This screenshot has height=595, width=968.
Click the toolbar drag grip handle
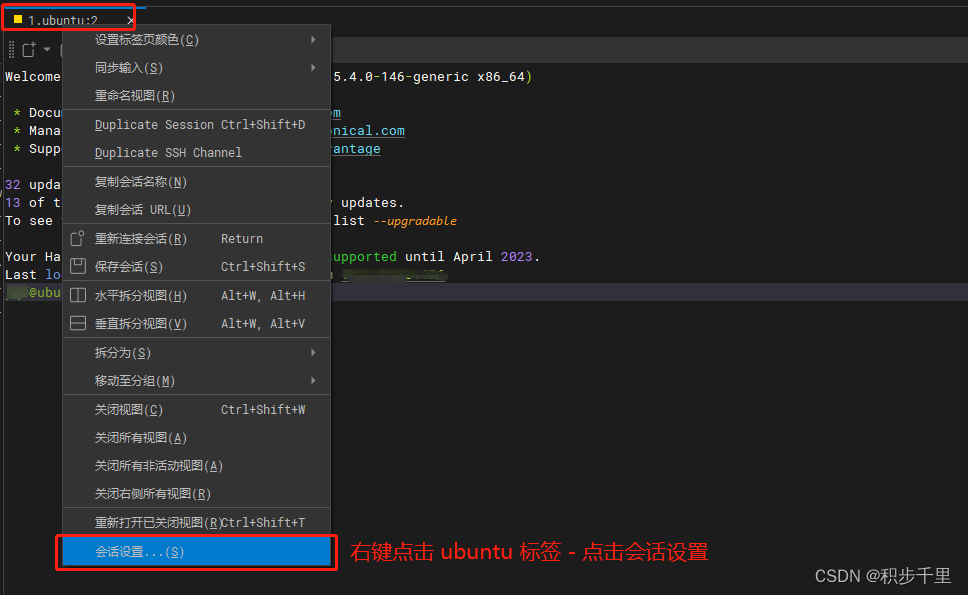pos(11,49)
